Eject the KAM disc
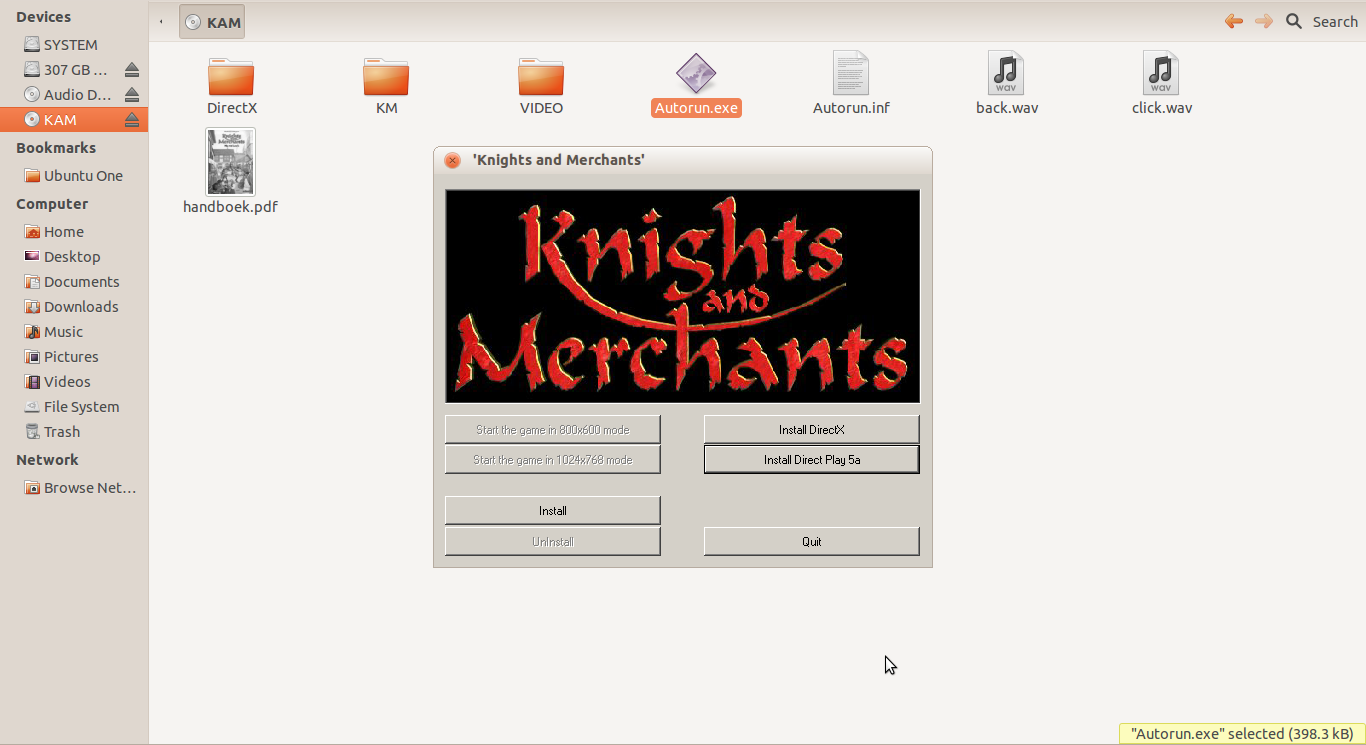 pos(132,120)
